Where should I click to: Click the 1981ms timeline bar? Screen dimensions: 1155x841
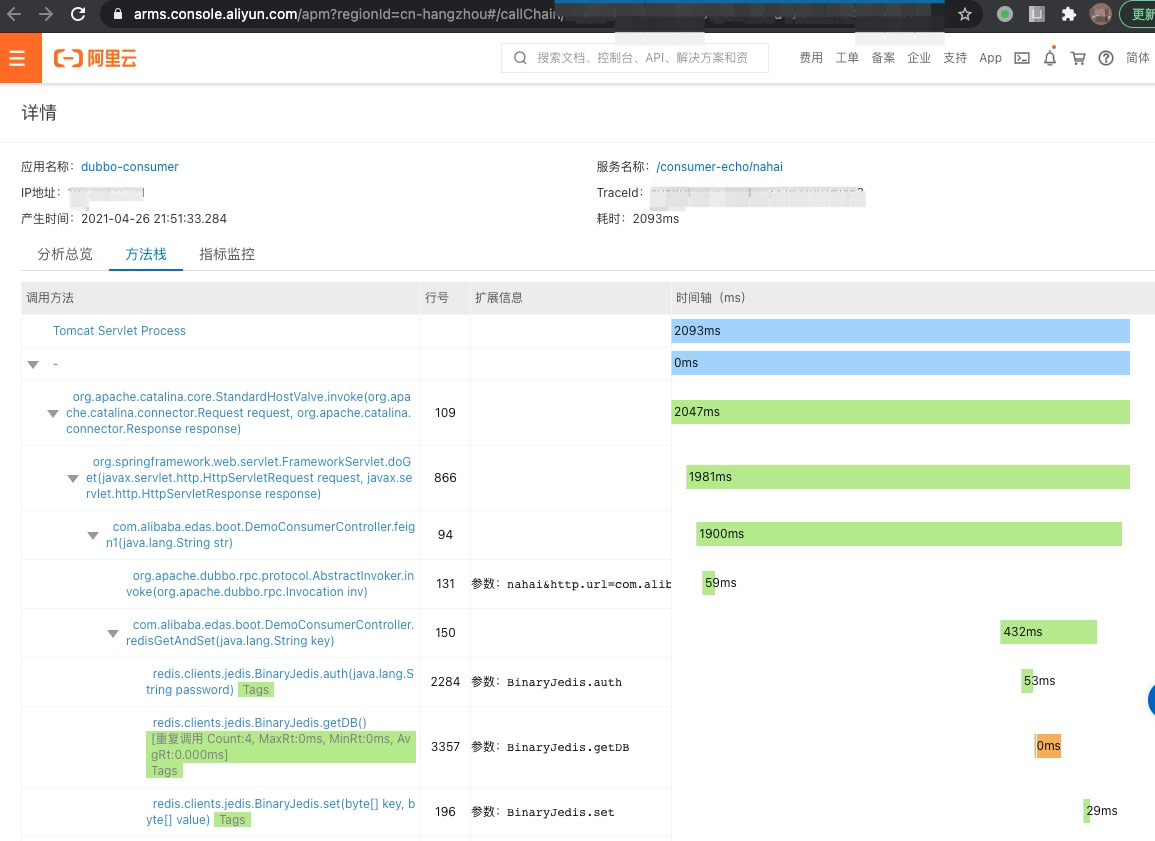tap(908, 476)
